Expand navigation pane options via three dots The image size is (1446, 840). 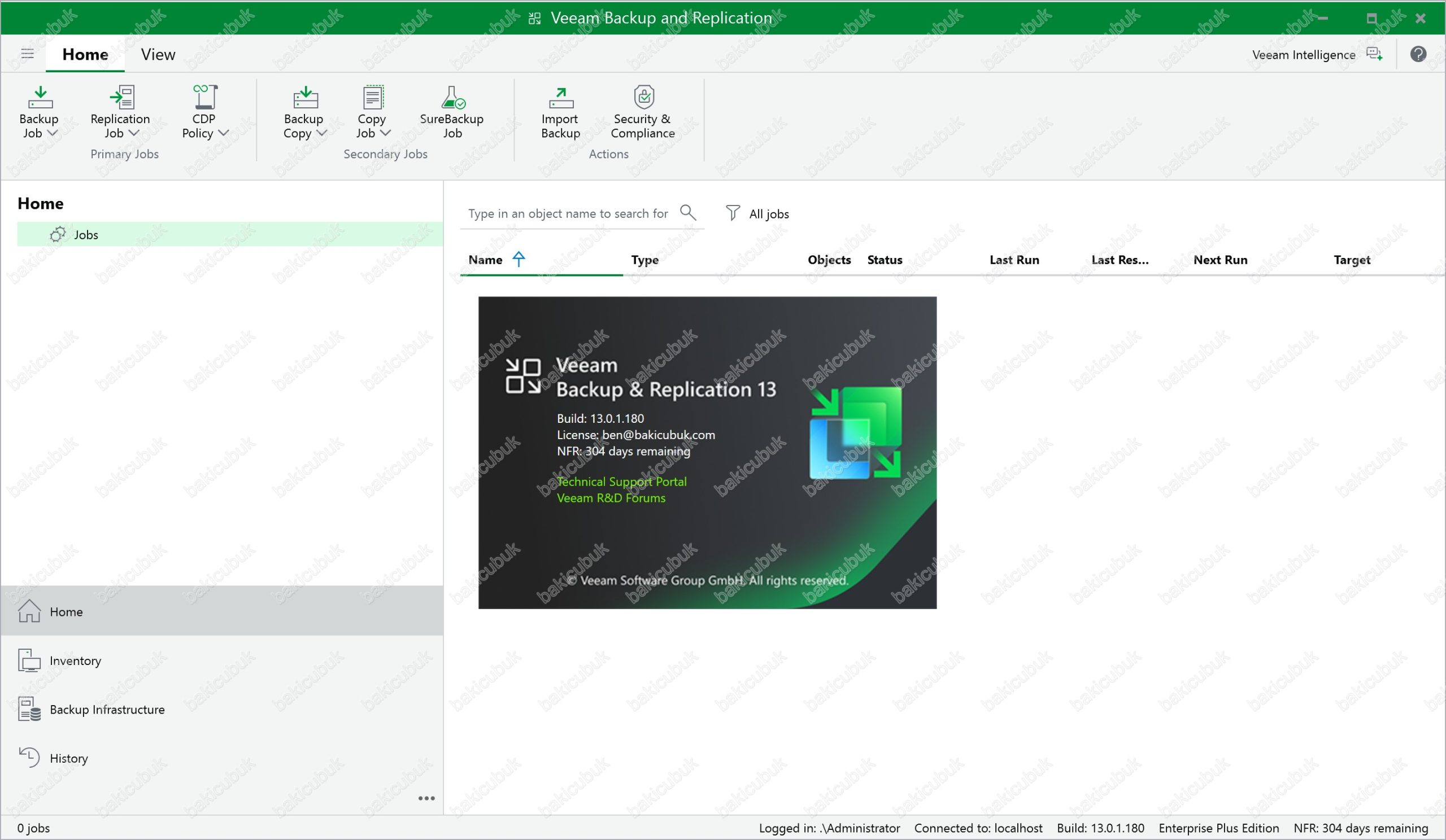tap(426, 798)
